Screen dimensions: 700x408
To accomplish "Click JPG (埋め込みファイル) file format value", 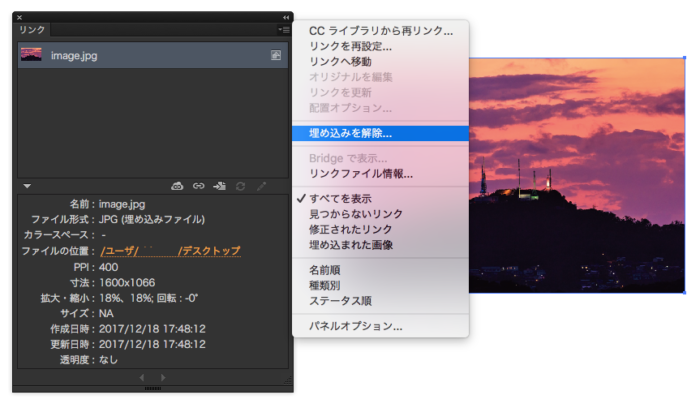I will 152,219.
